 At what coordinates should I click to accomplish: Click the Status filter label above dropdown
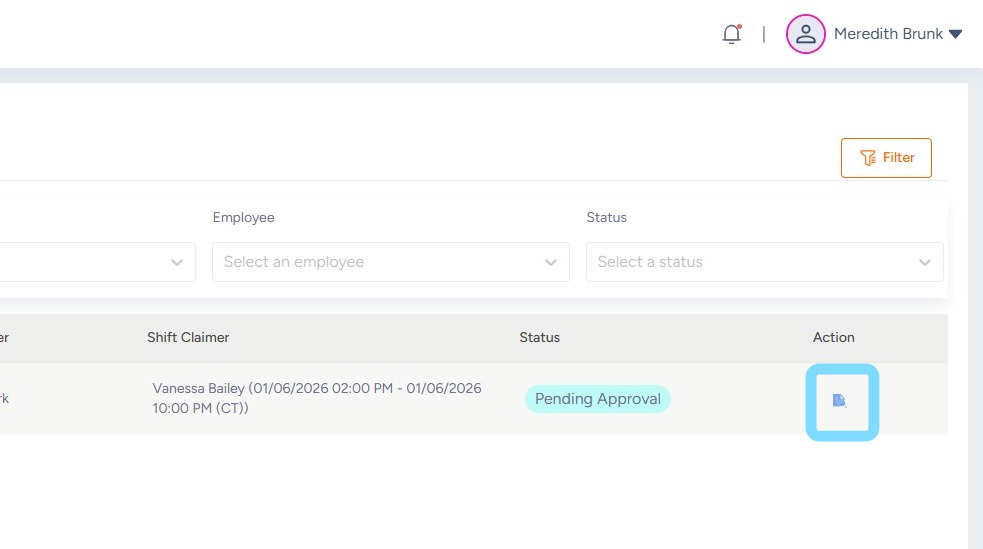pyautogui.click(x=606, y=217)
